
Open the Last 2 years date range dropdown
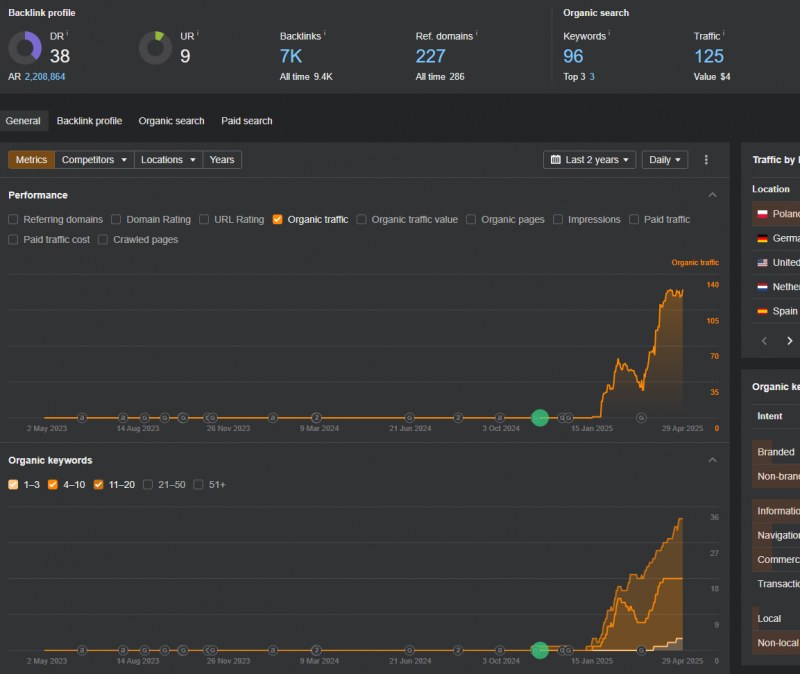pyautogui.click(x=589, y=160)
